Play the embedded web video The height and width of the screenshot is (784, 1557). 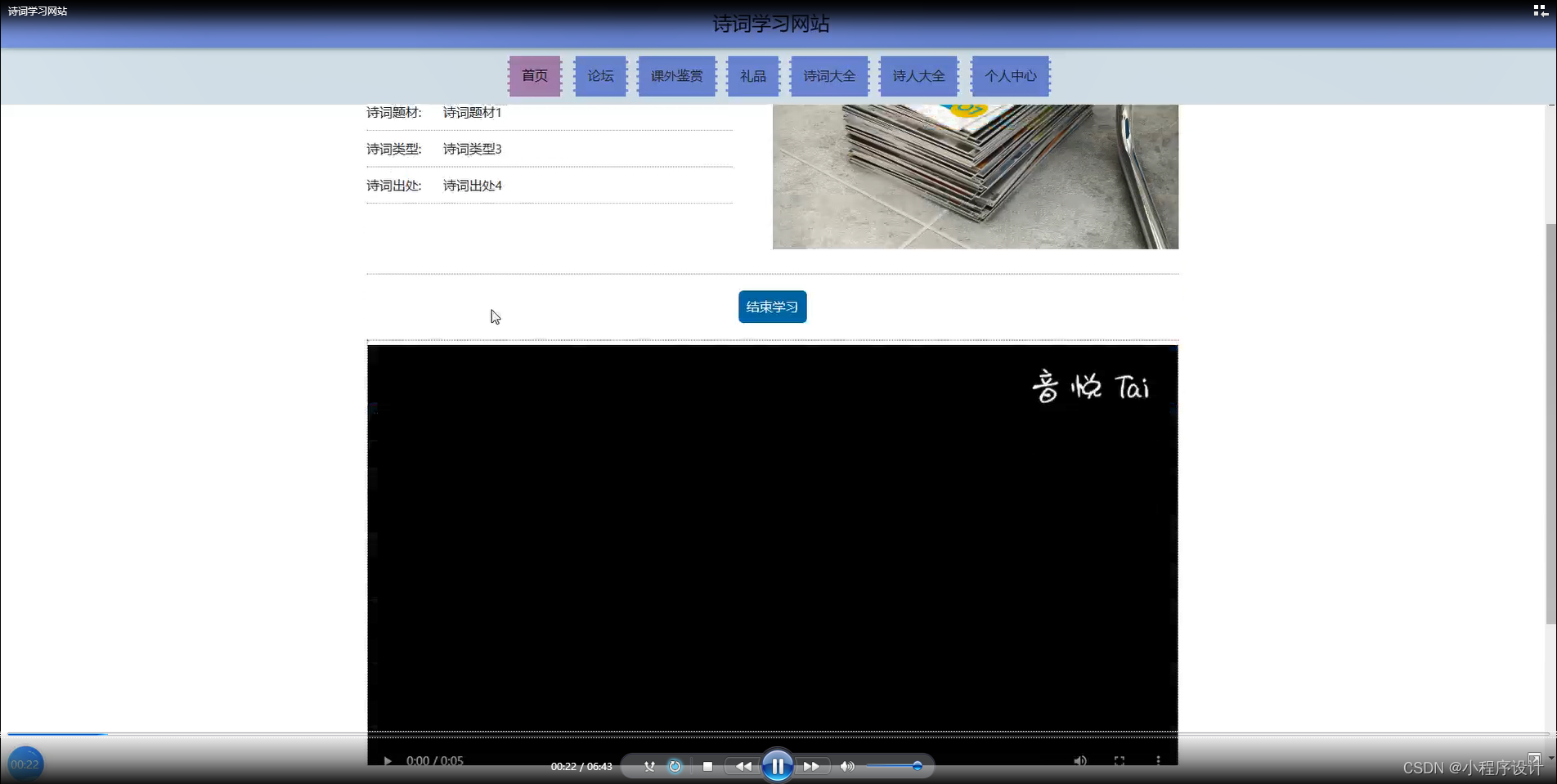388,761
